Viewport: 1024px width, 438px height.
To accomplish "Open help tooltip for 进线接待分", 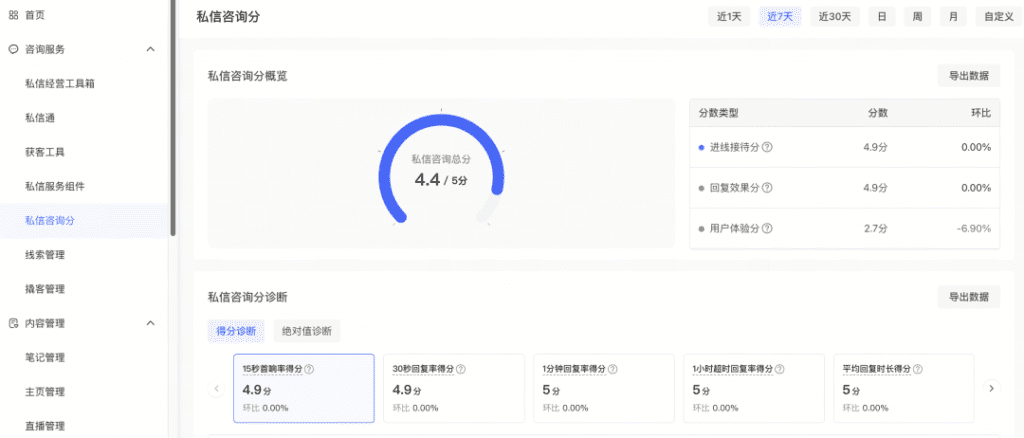I will click(x=767, y=148).
